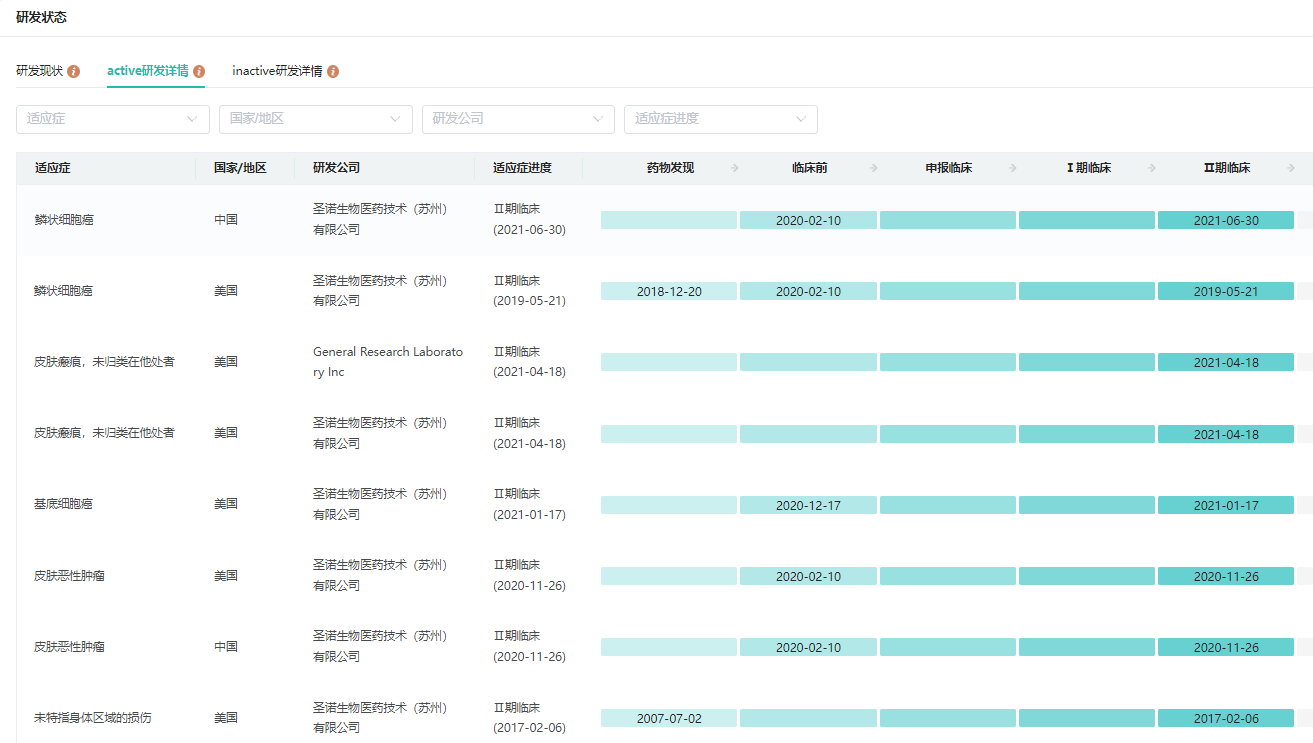Image resolution: width=1313 pixels, height=743 pixels.
Task: Click the arrow icon after 药物发现 header
Action: pos(735,168)
